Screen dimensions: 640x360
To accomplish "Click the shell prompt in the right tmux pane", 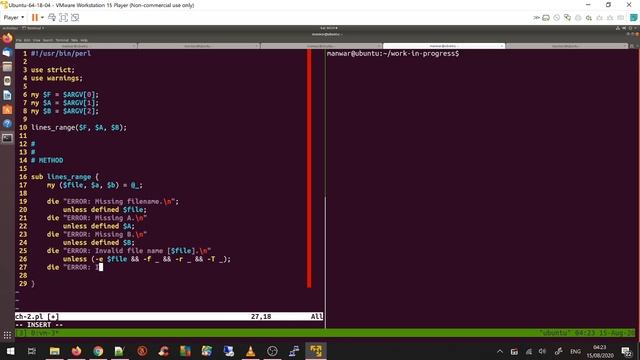I will point(393,53).
